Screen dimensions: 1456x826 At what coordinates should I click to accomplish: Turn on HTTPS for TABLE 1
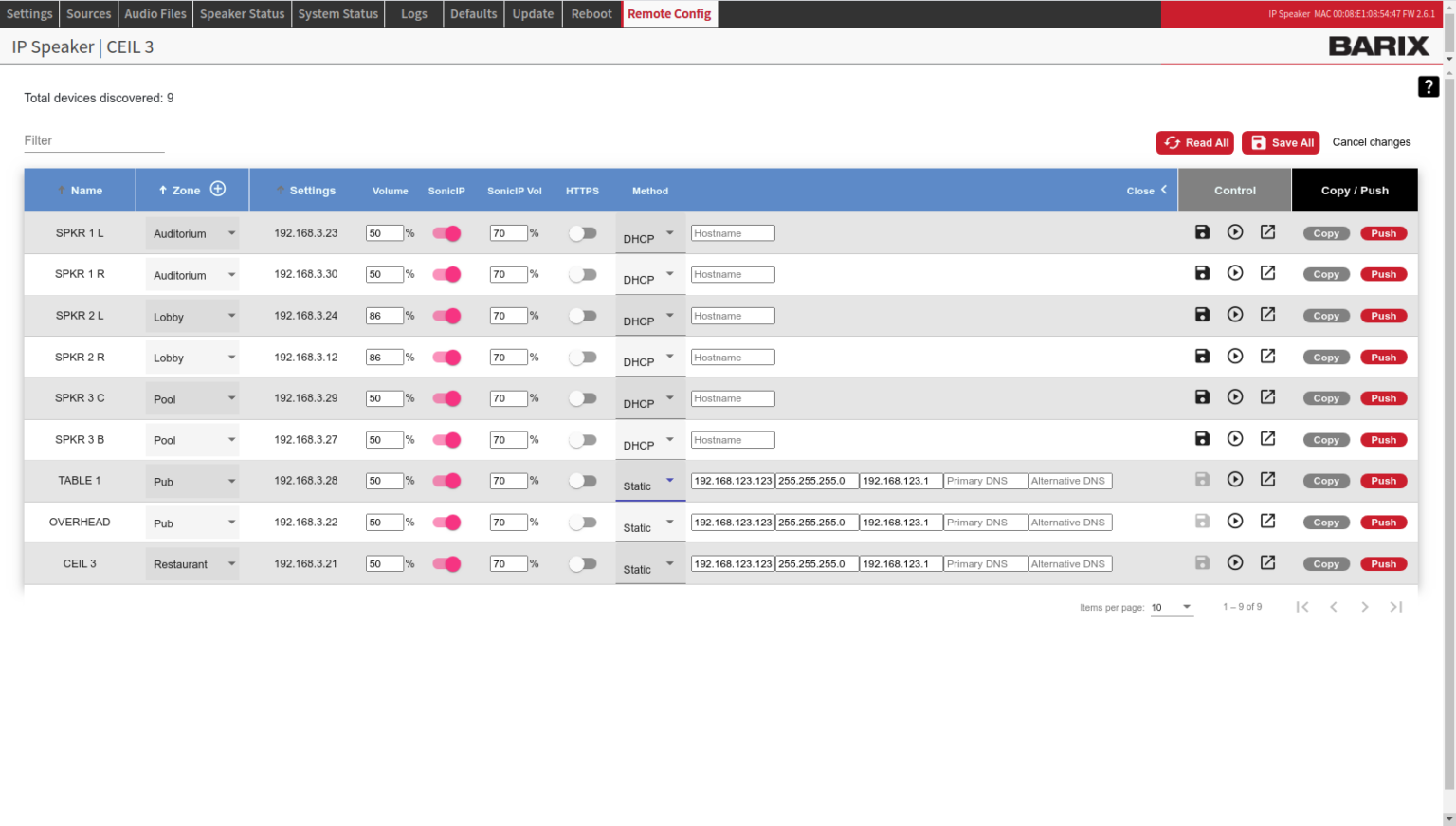pos(582,481)
